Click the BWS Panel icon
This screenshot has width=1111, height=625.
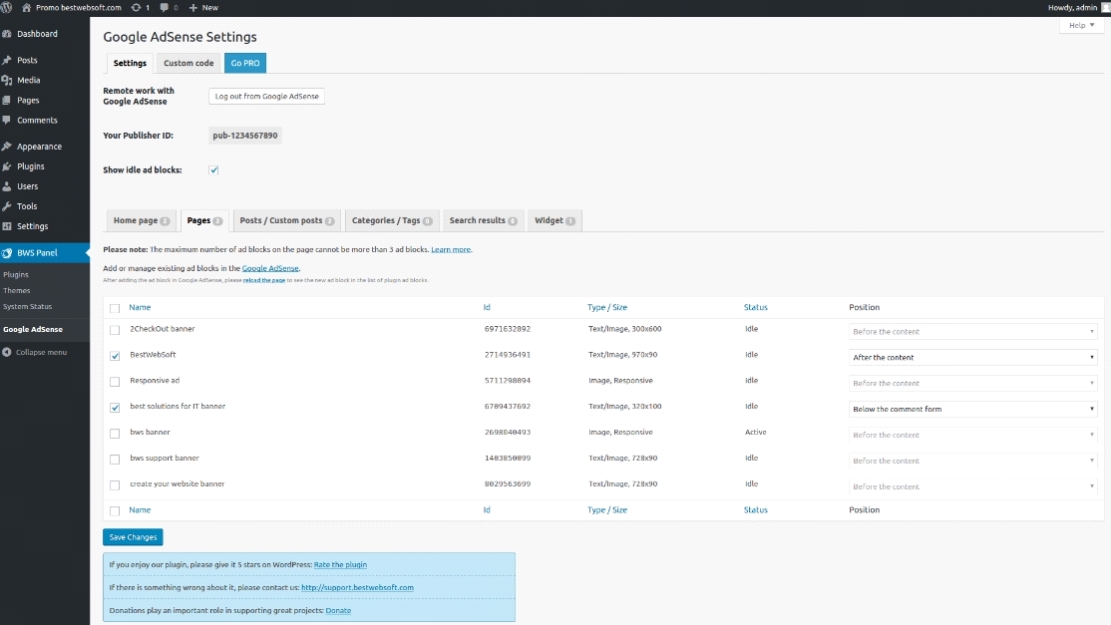[7, 253]
